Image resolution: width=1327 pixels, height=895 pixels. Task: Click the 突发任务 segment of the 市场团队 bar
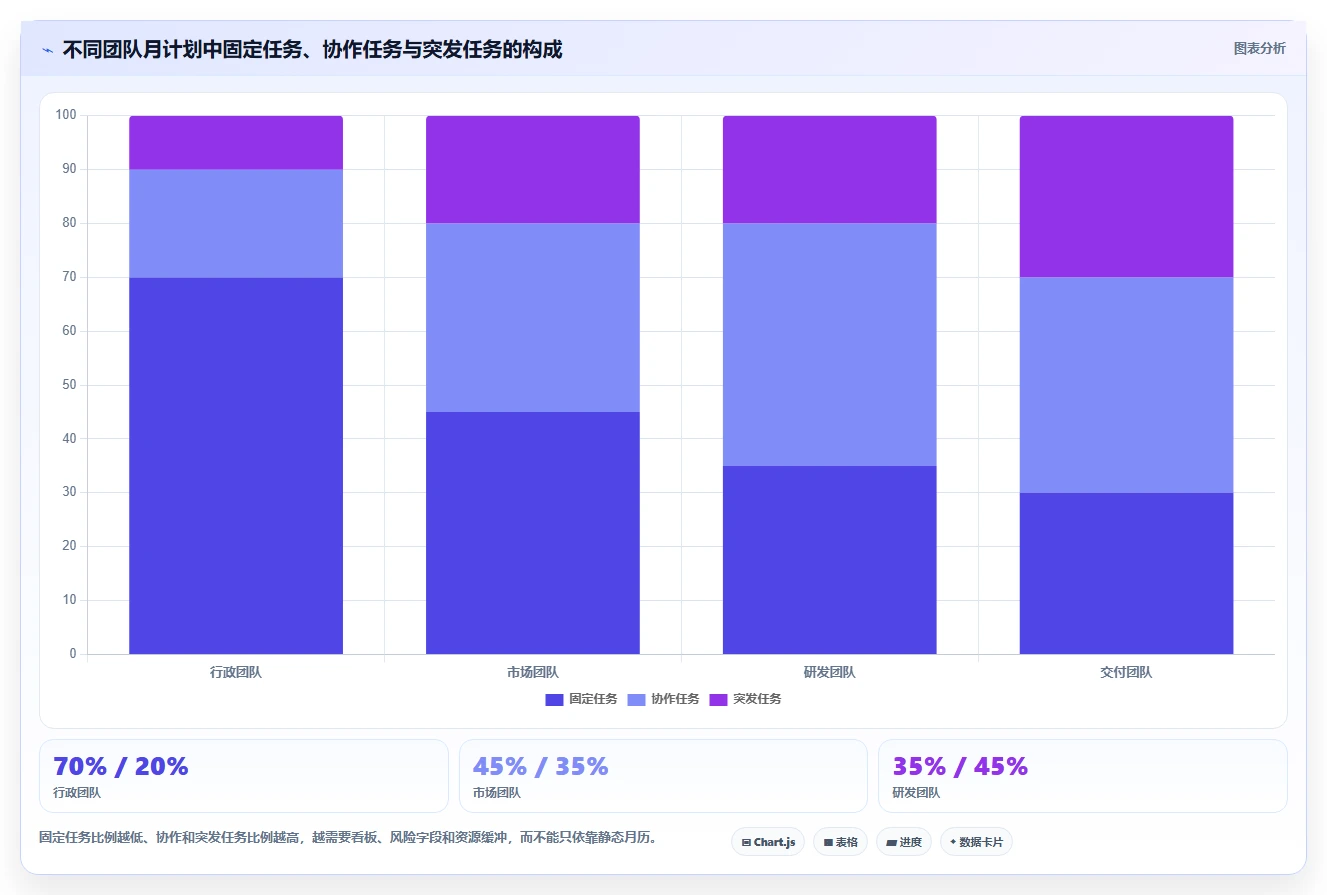point(533,170)
